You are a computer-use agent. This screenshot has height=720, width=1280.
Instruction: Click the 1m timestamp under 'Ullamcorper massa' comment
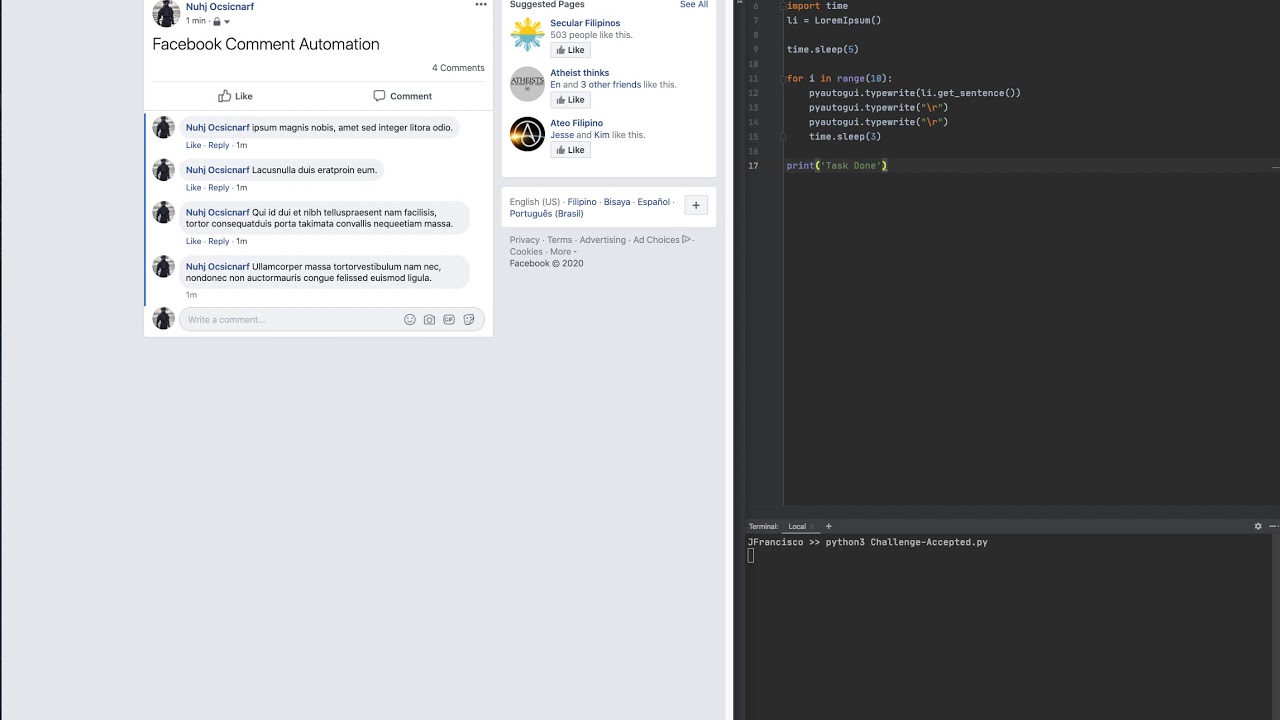(x=191, y=295)
